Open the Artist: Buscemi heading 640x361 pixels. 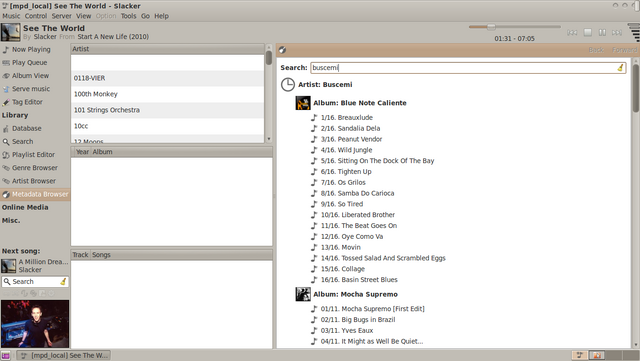point(325,85)
